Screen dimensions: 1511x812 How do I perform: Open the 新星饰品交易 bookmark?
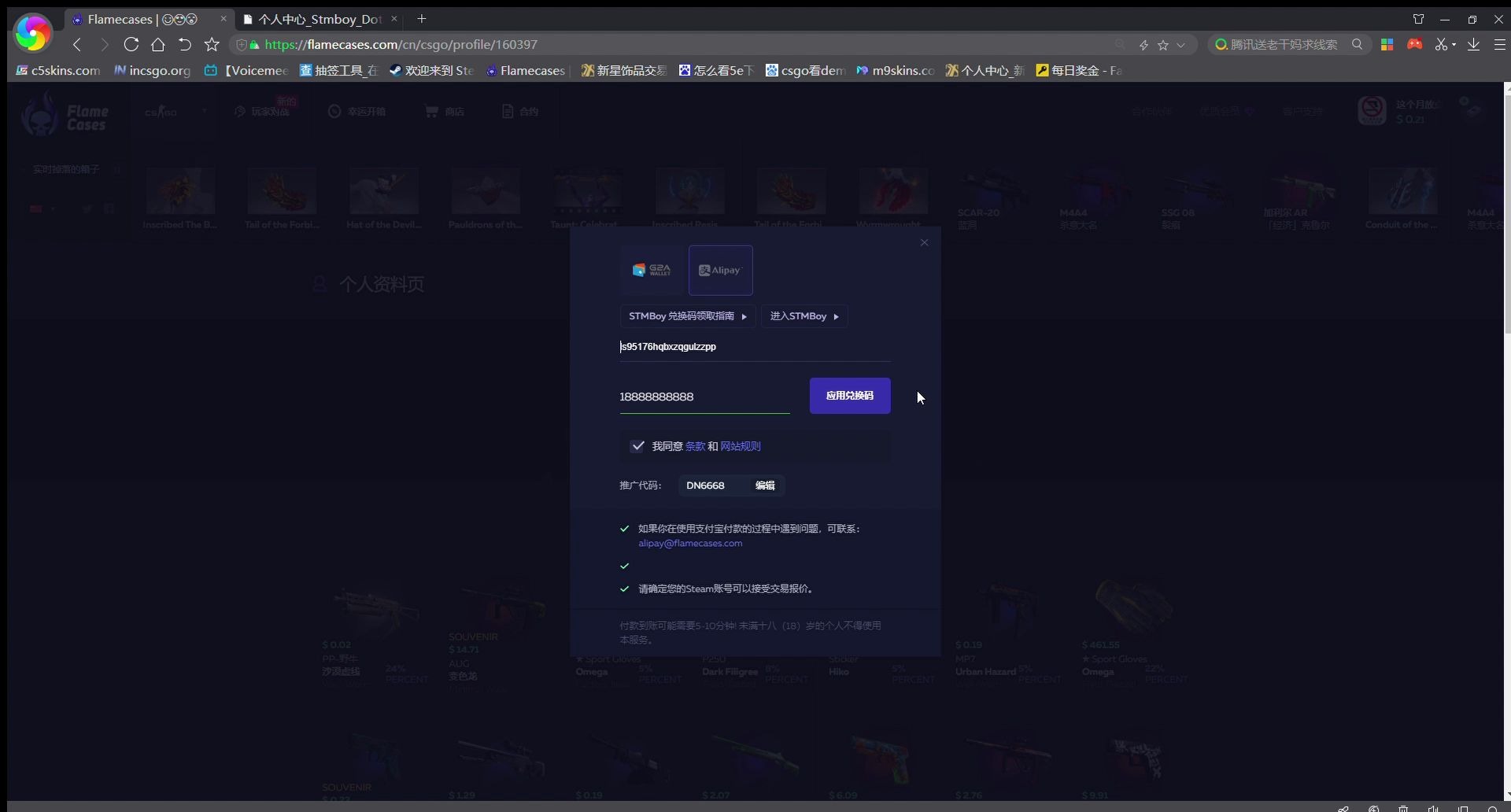624,71
